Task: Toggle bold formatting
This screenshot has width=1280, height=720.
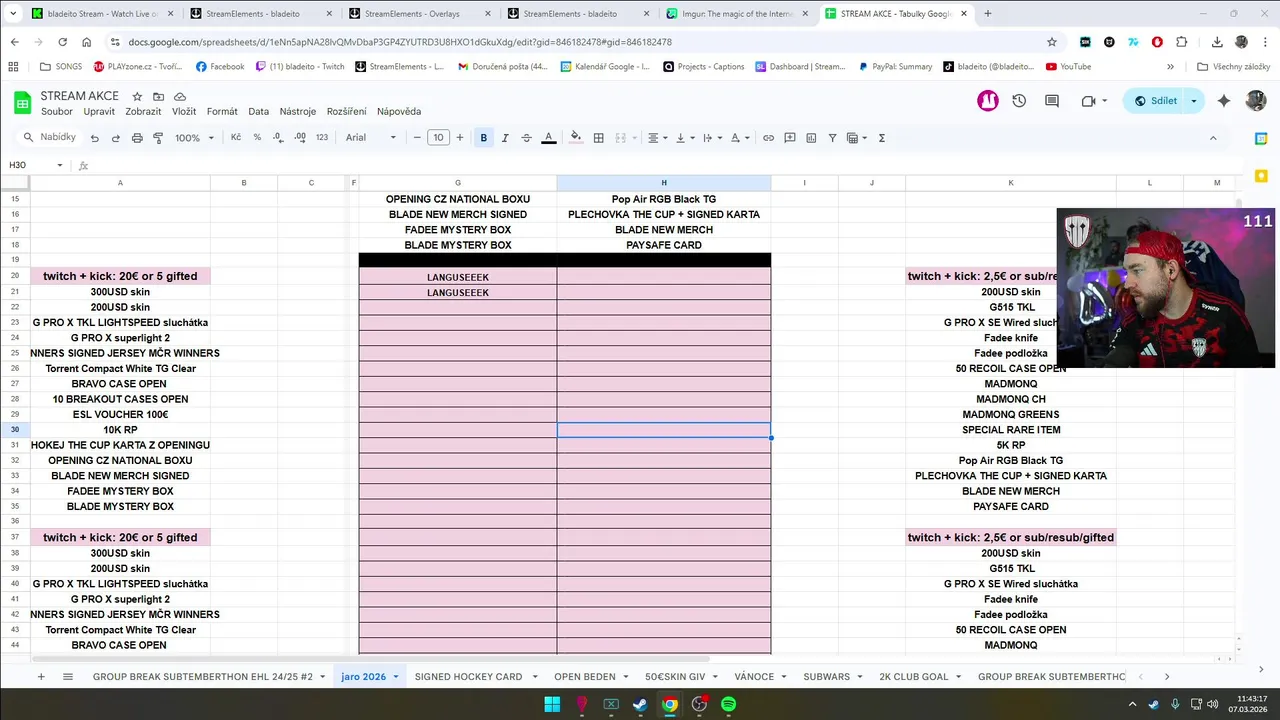Action: coord(484,138)
